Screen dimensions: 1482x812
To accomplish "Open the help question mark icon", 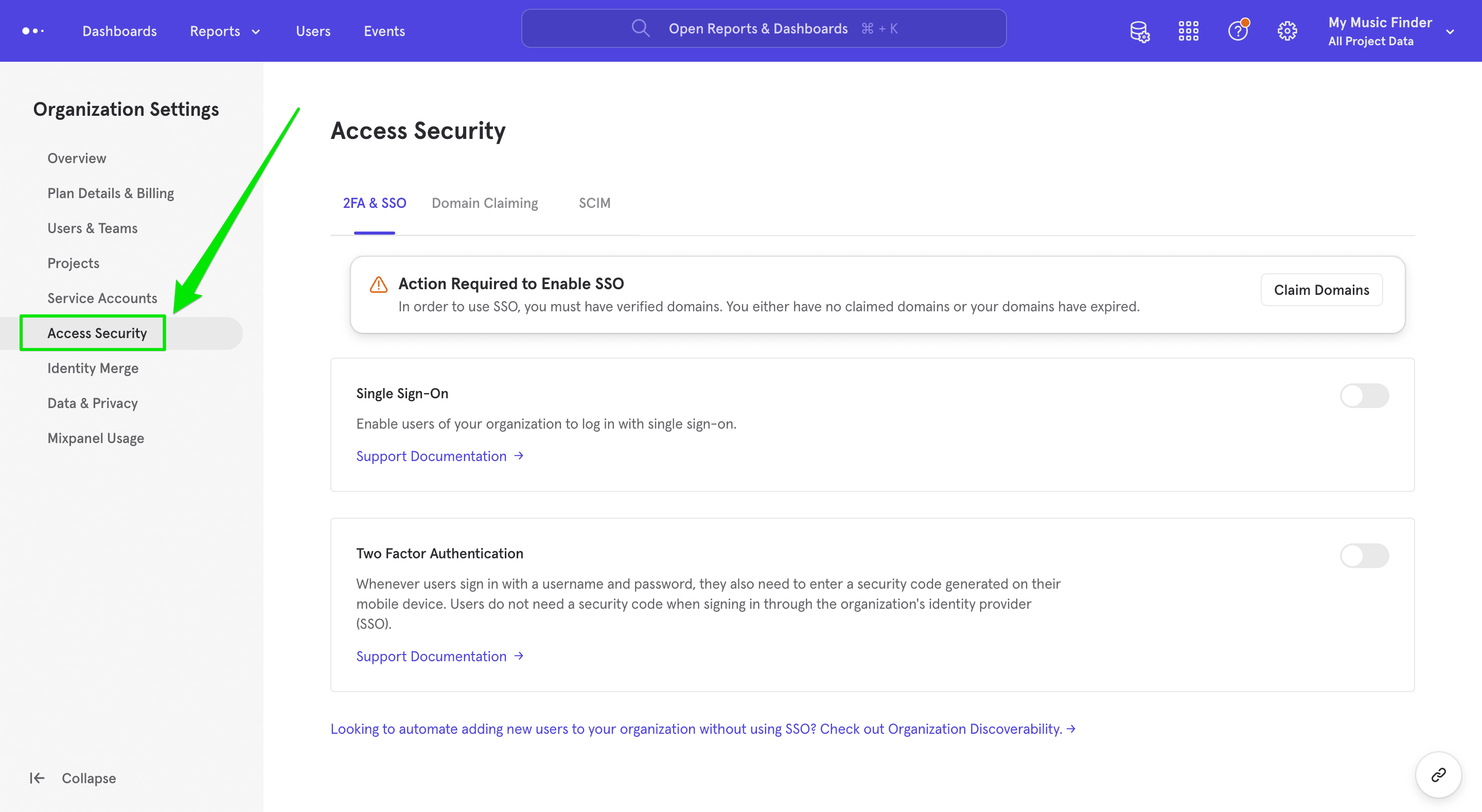I will tap(1238, 30).
